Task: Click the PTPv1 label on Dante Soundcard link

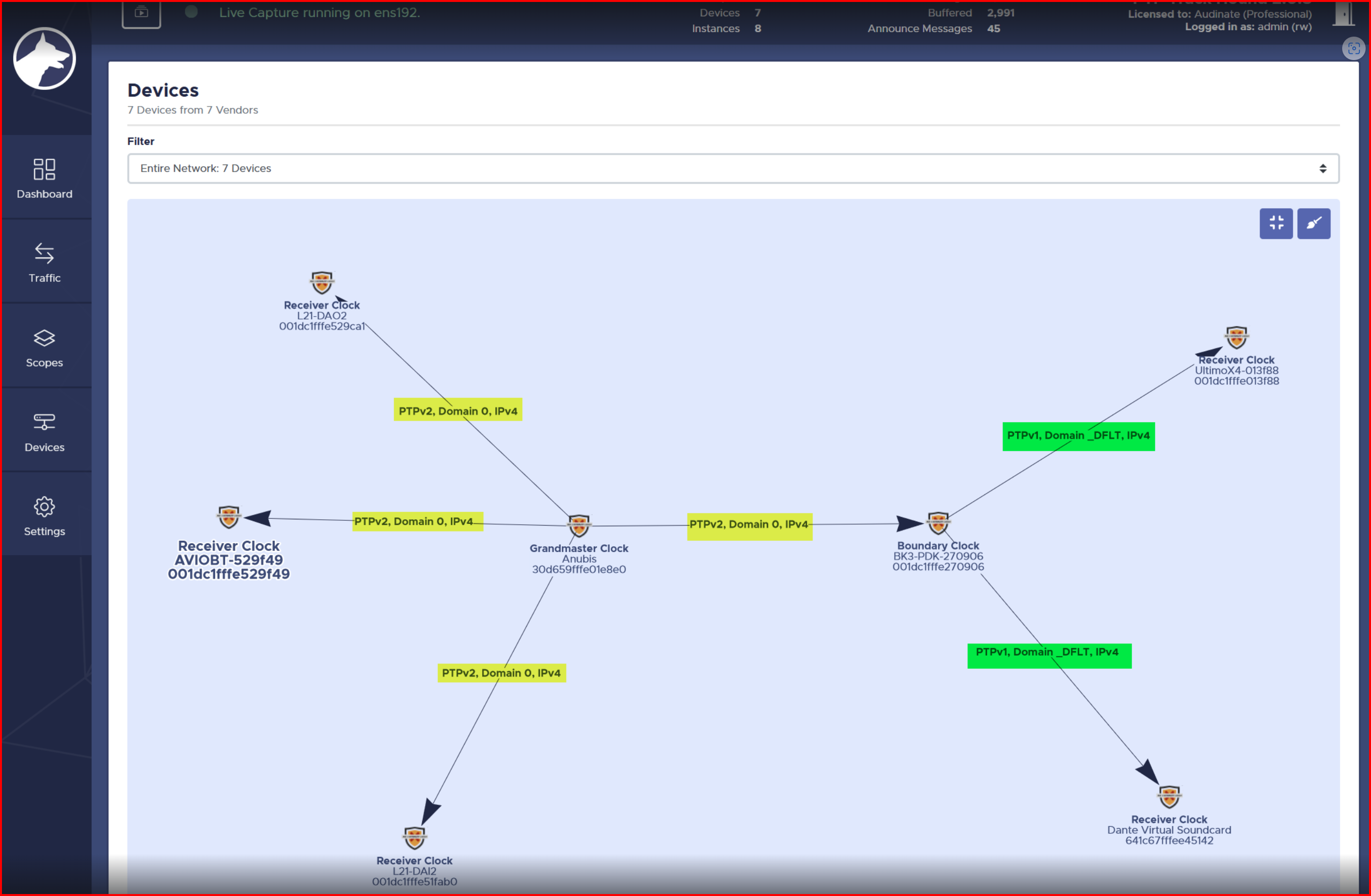Action: (x=1049, y=656)
